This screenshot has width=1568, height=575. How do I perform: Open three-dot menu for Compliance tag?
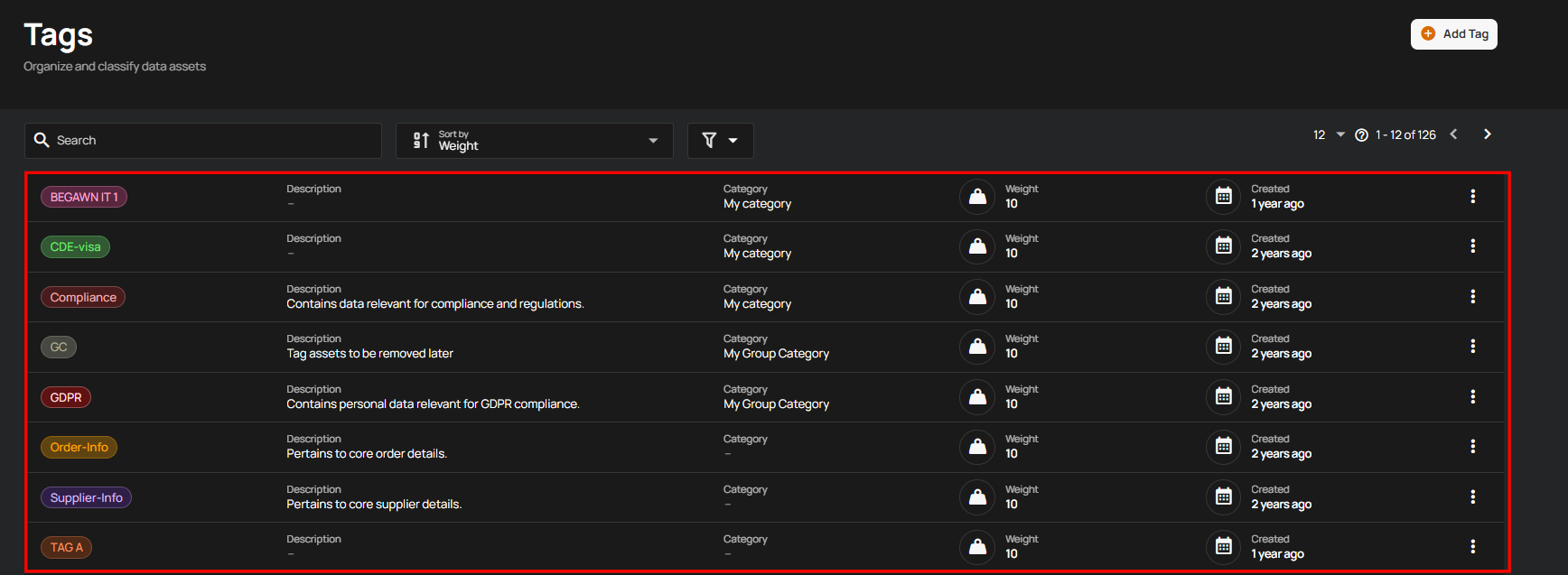click(x=1472, y=296)
